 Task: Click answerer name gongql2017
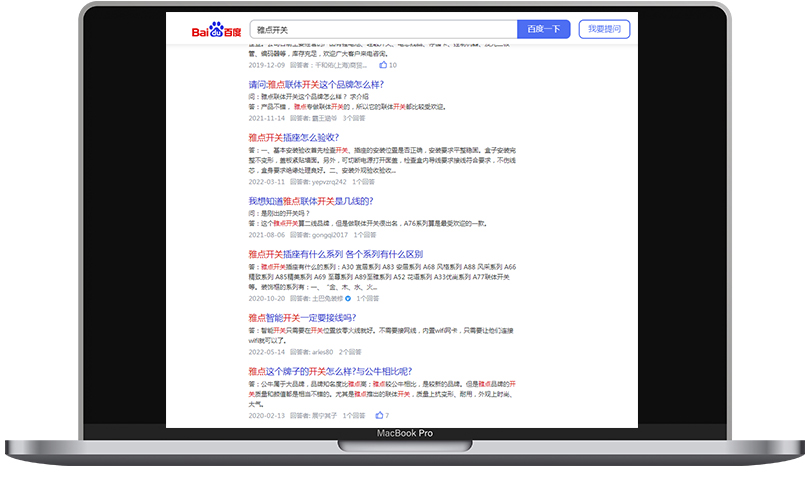(330, 235)
